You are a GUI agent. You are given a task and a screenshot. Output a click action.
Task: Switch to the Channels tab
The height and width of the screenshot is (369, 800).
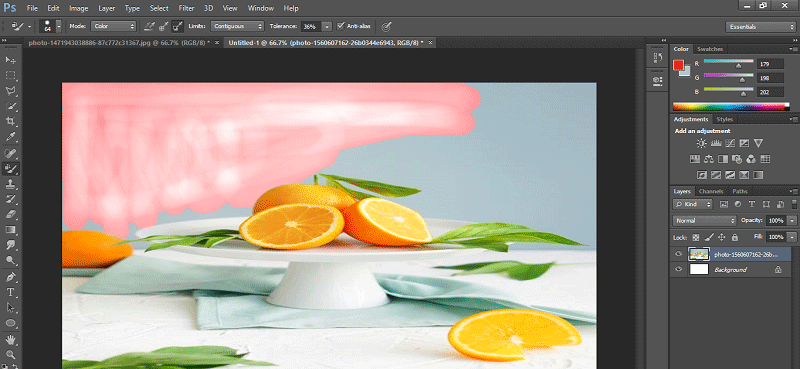pos(711,191)
